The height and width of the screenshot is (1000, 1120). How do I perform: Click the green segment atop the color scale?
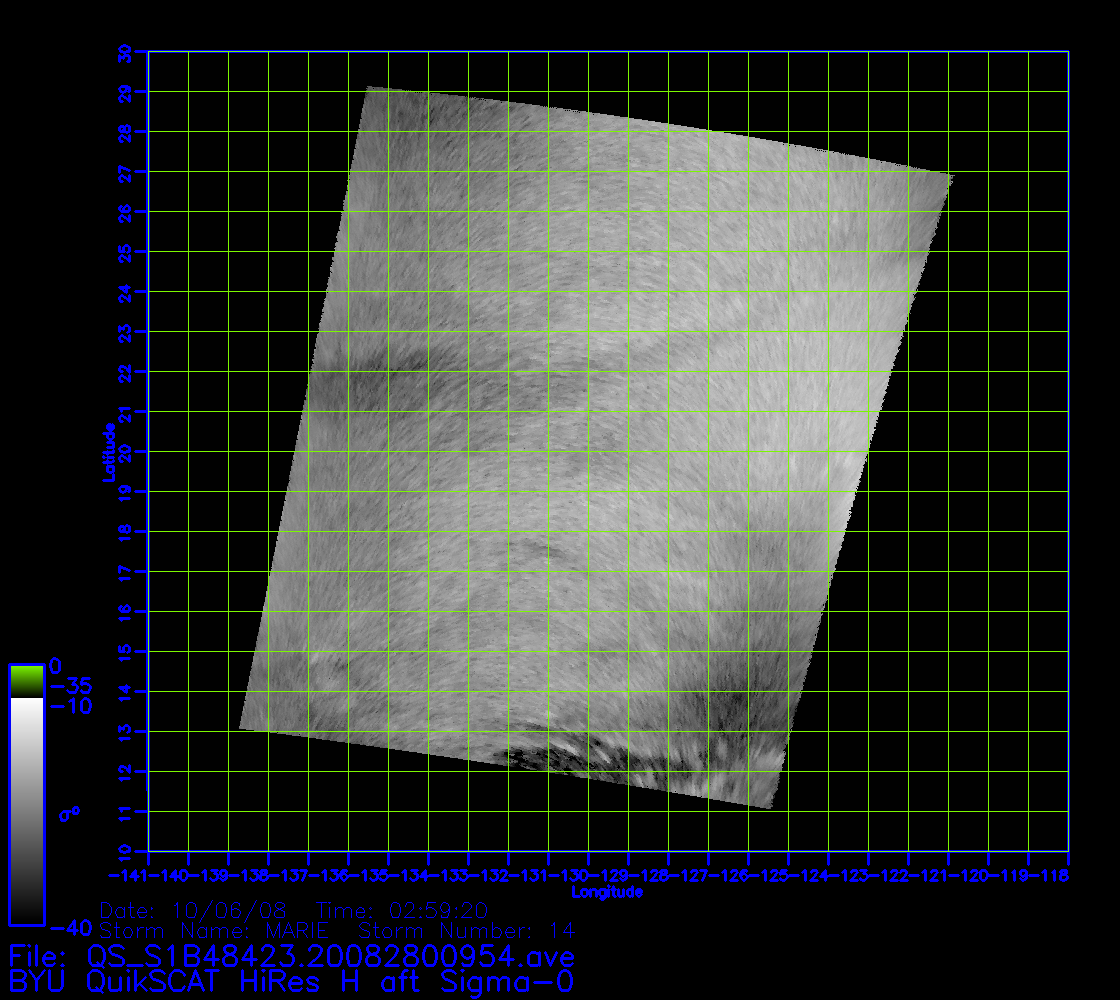click(26, 681)
